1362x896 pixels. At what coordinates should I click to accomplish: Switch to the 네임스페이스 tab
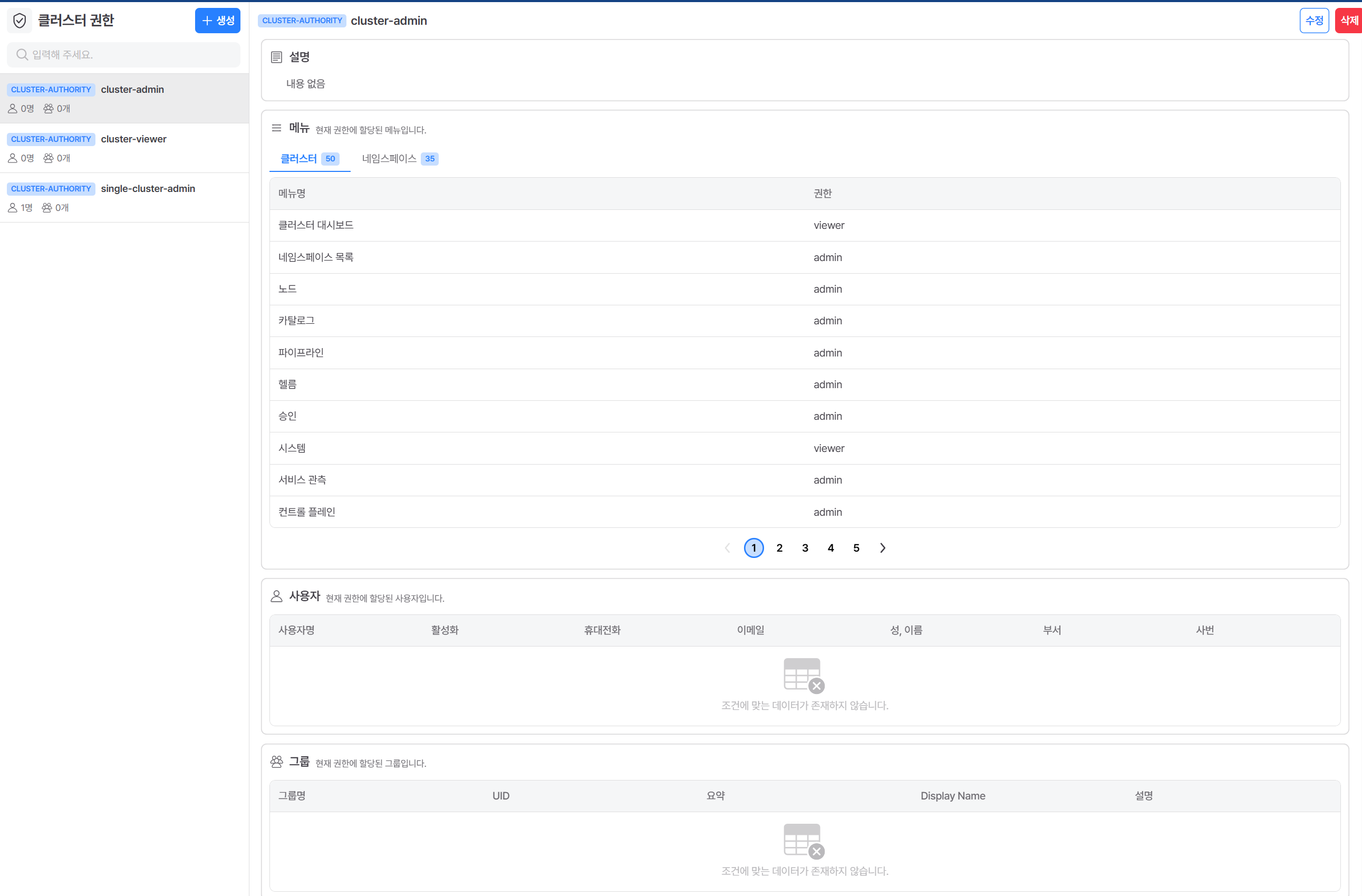coord(400,159)
